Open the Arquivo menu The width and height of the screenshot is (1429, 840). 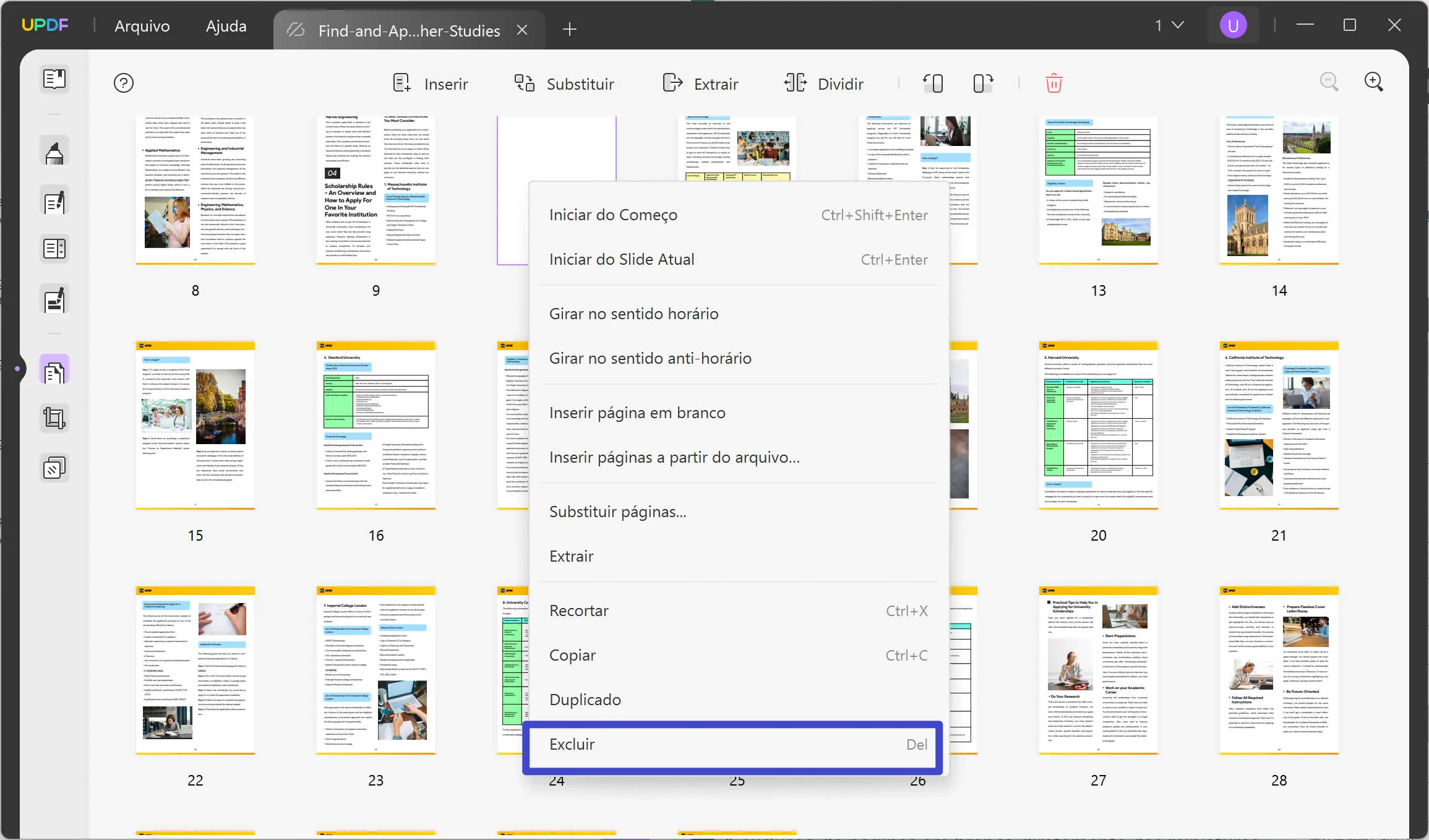tap(142, 25)
